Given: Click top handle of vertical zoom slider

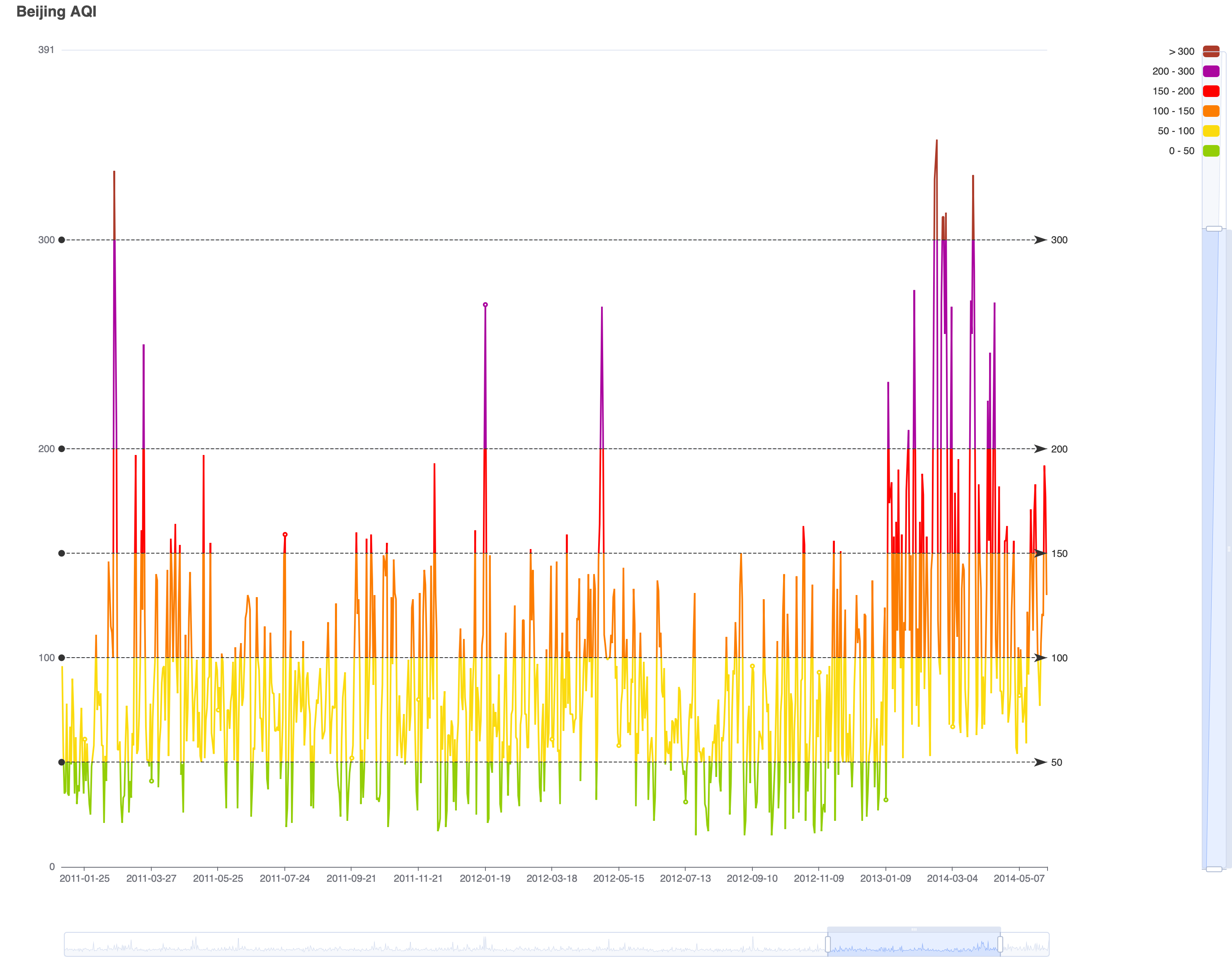Looking at the screenshot, I should click(1214, 229).
